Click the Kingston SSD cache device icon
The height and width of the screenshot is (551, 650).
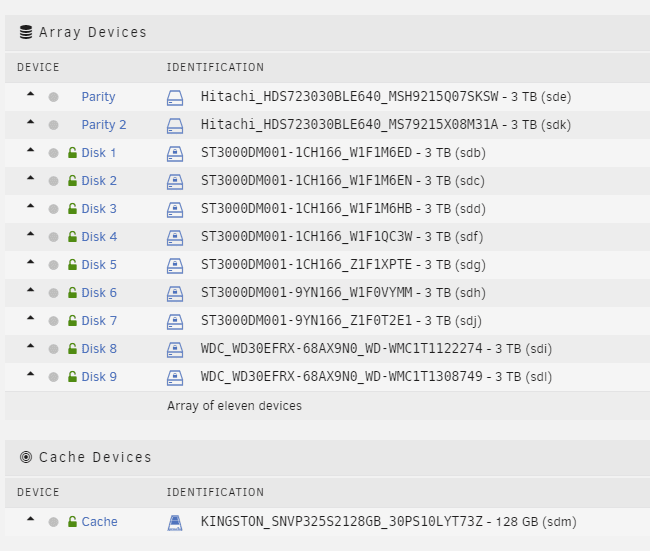(175, 522)
